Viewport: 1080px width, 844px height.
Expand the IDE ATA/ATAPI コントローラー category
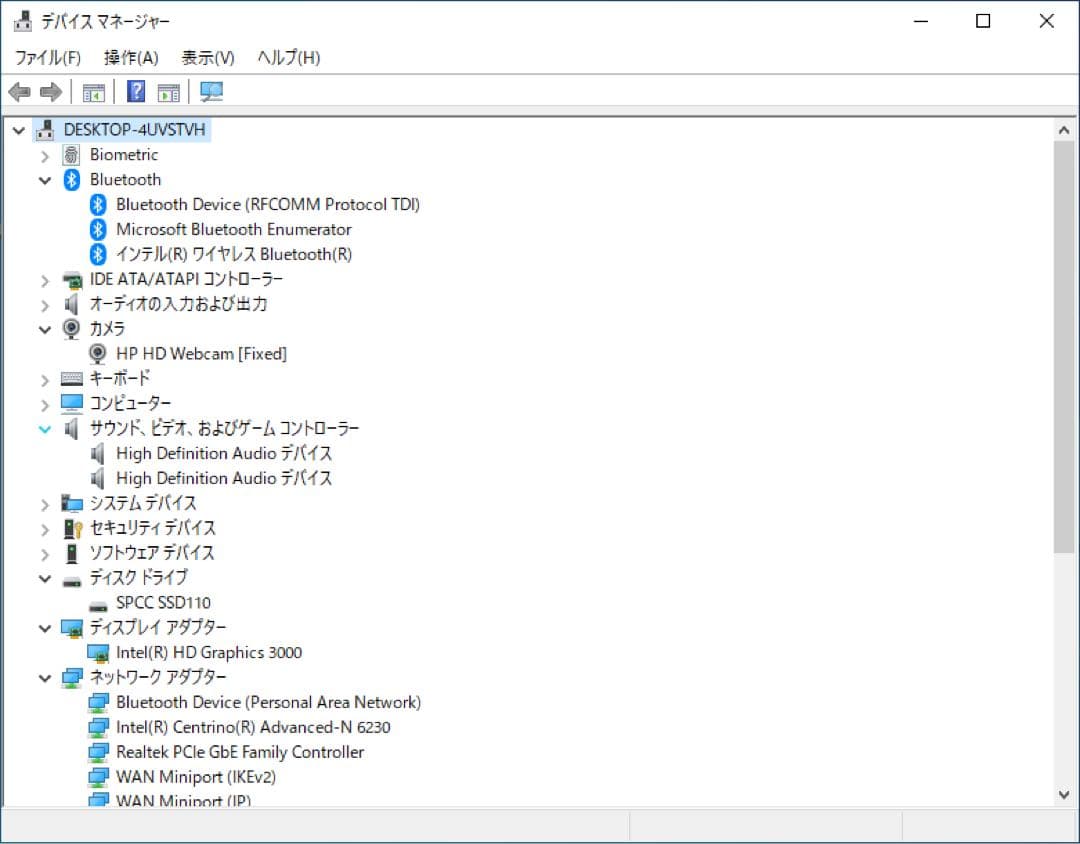[45, 280]
